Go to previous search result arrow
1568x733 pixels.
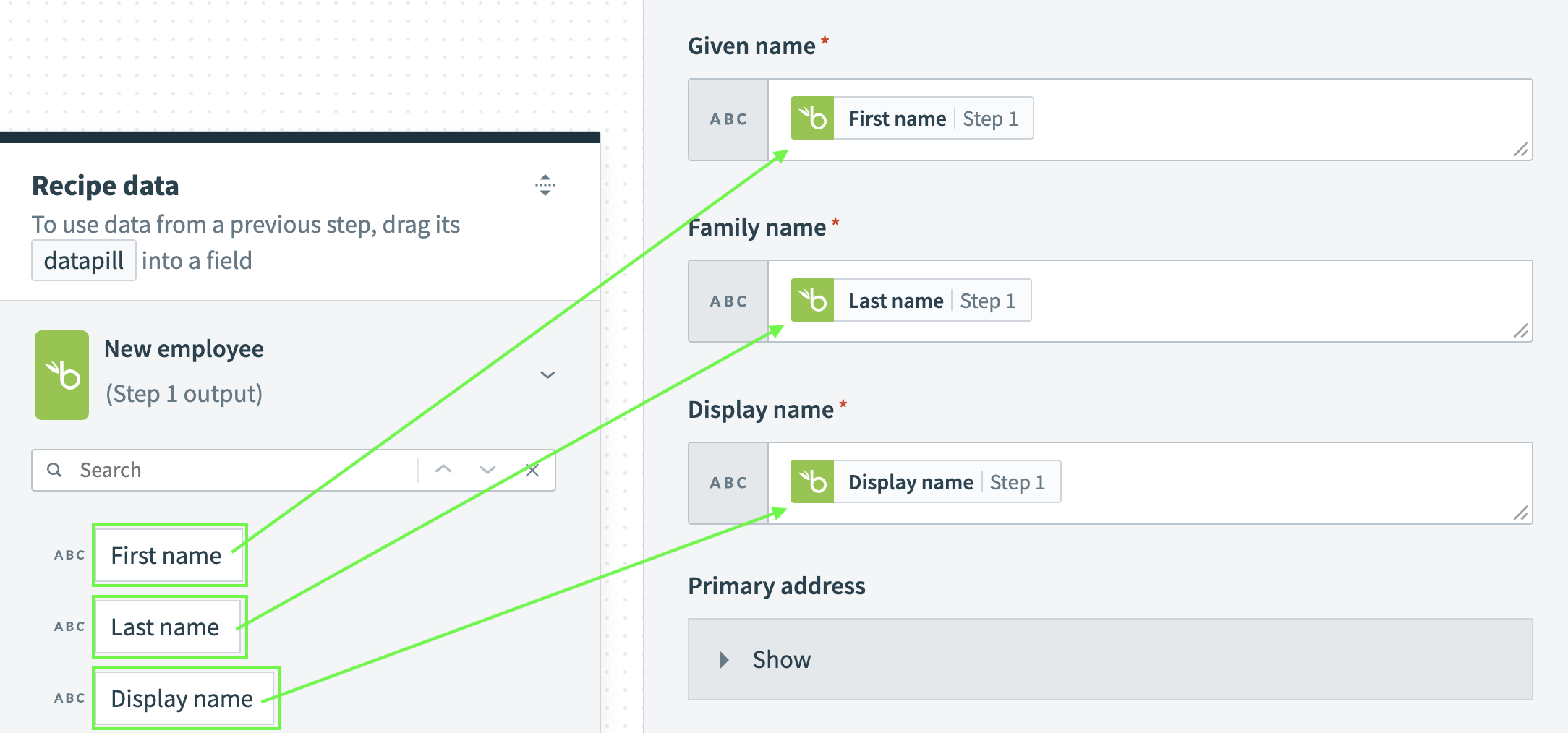pyautogui.click(x=443, y=470)
